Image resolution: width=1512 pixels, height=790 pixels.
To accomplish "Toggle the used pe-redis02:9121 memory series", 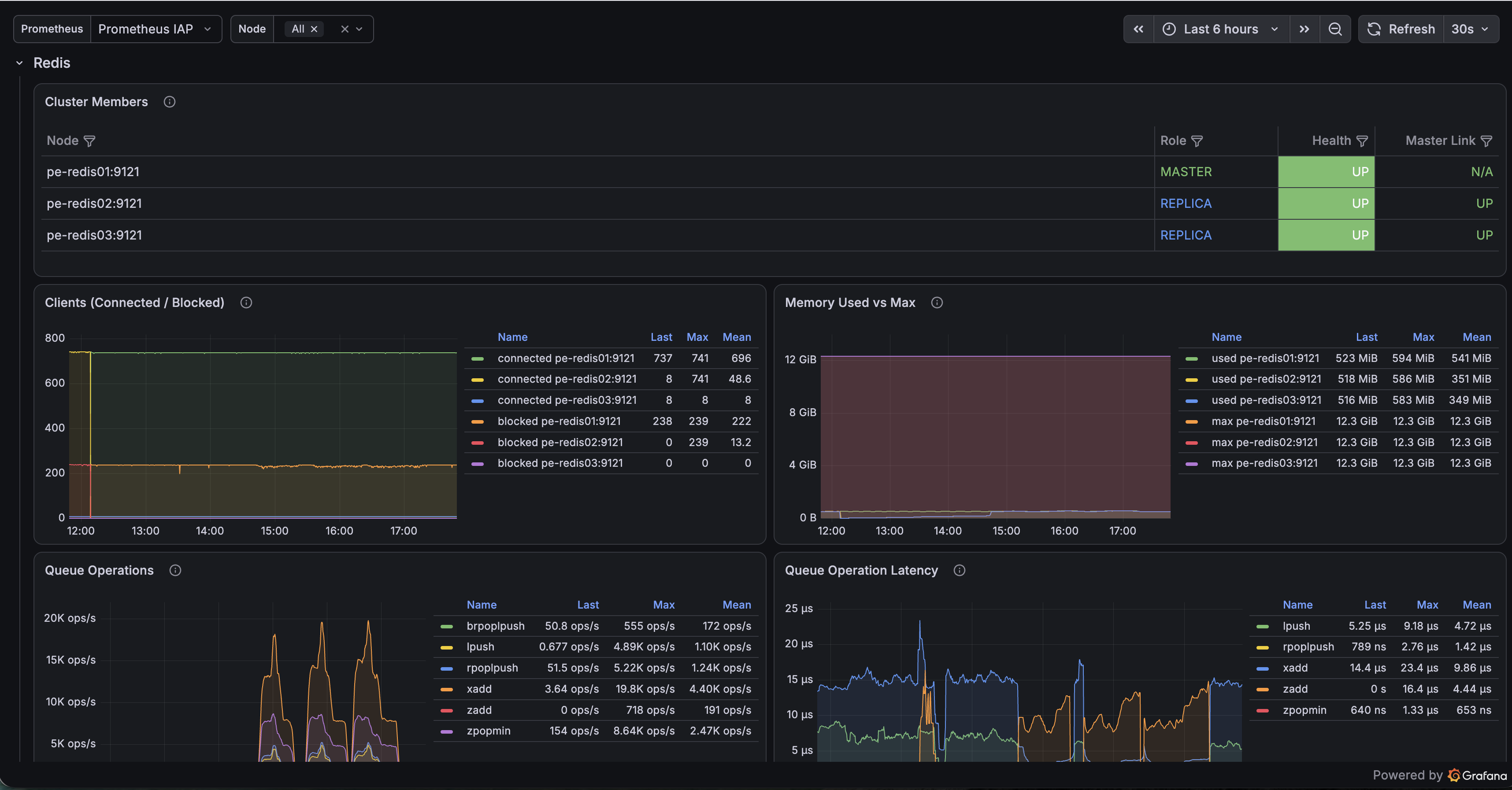I will coord(1266,380).
